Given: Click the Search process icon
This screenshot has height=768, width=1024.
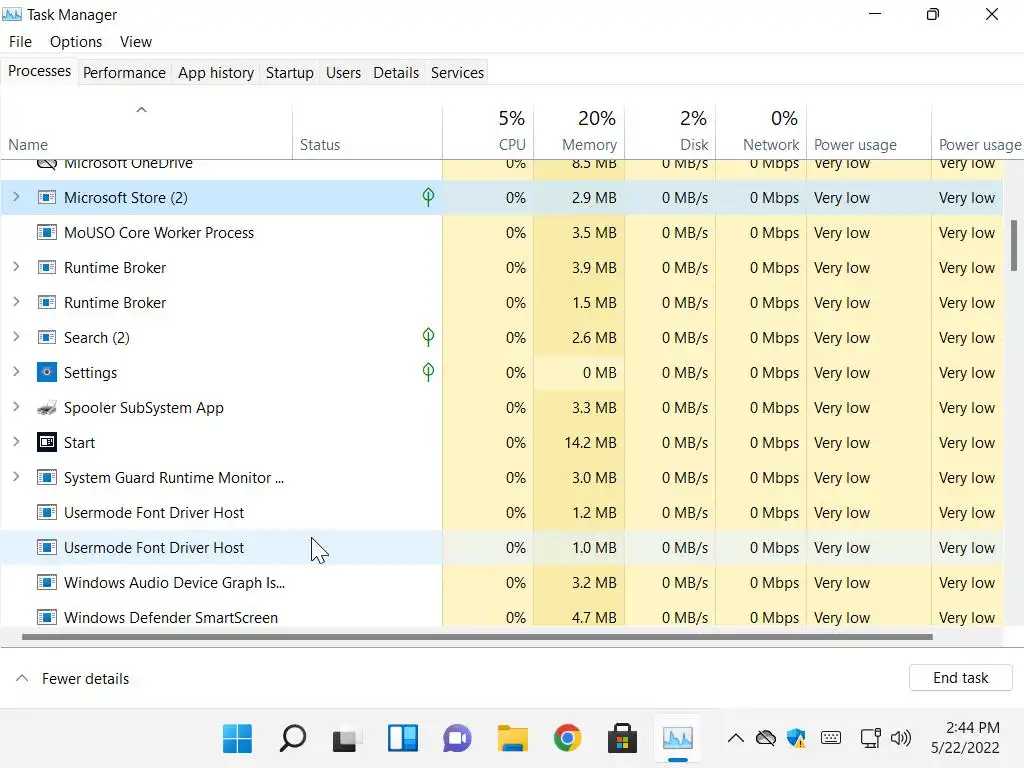Looking at the screenshot, I should (46, 338).
